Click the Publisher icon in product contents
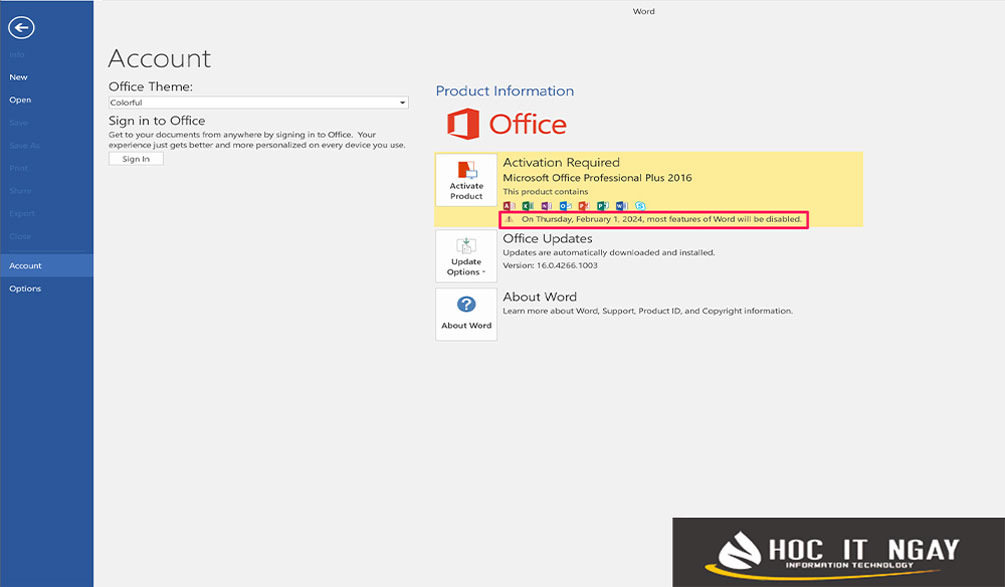This screenshot has height=587, width=1005. pyautogui.click(x=602, y=206)
